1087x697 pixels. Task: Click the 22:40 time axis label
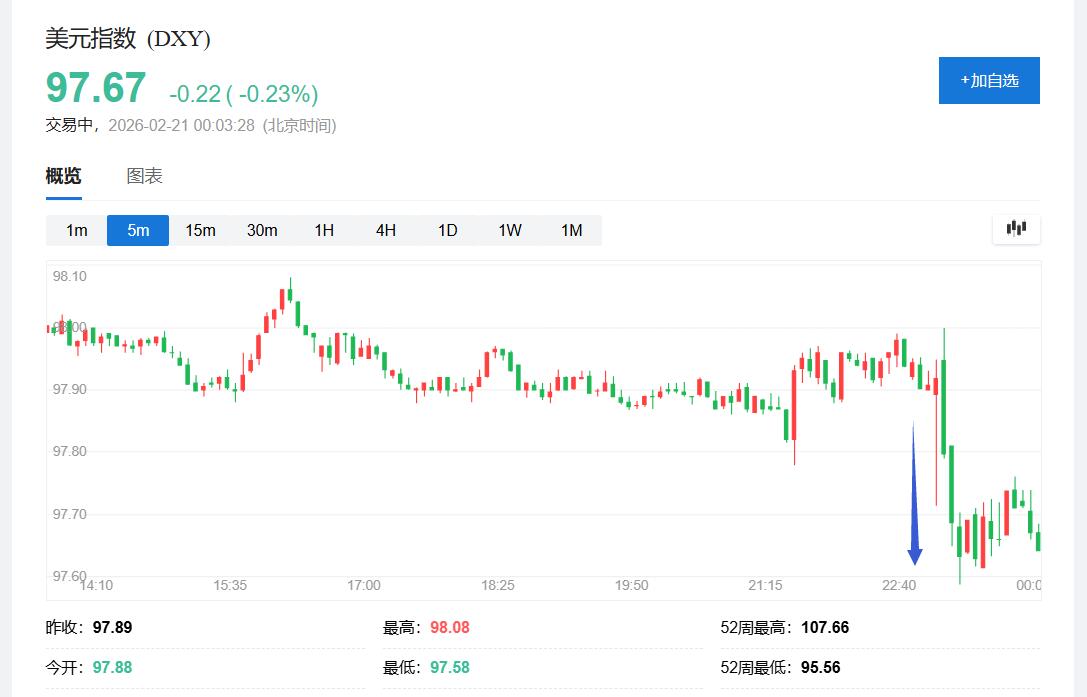pos(899,585)
